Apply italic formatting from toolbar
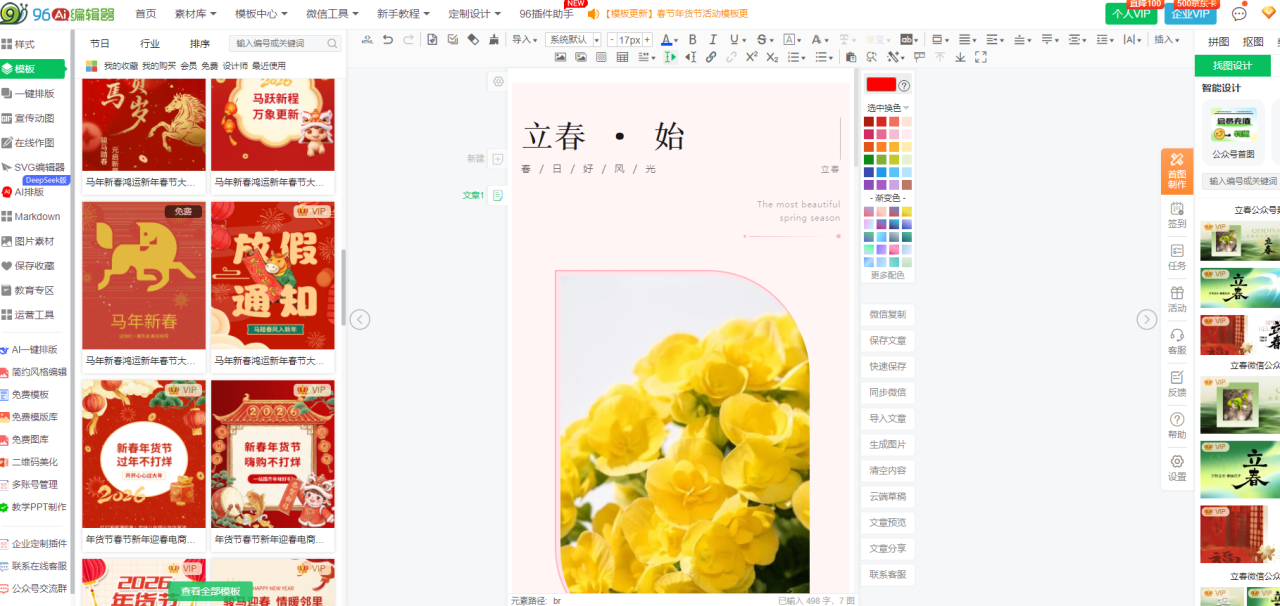The image size is (1280, 606). tap(713, 40)
